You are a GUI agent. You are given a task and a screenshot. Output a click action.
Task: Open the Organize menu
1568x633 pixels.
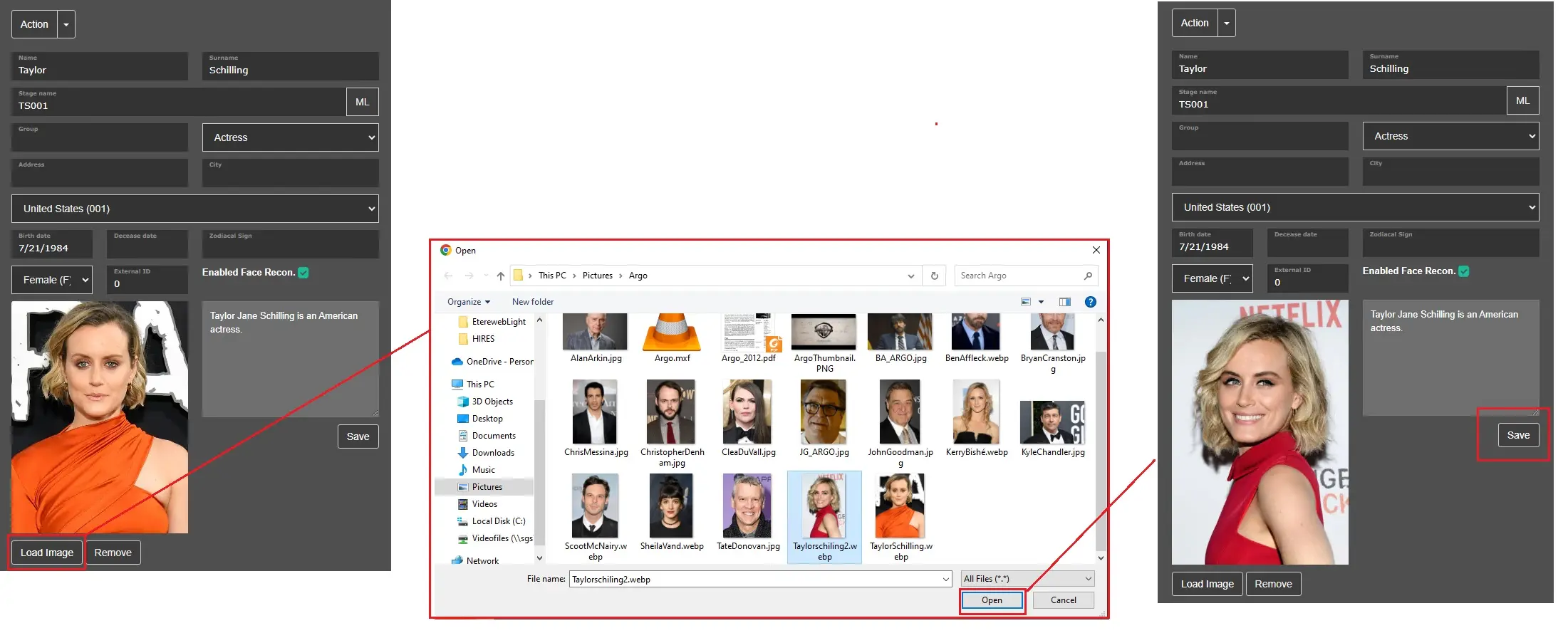(468, 302)
